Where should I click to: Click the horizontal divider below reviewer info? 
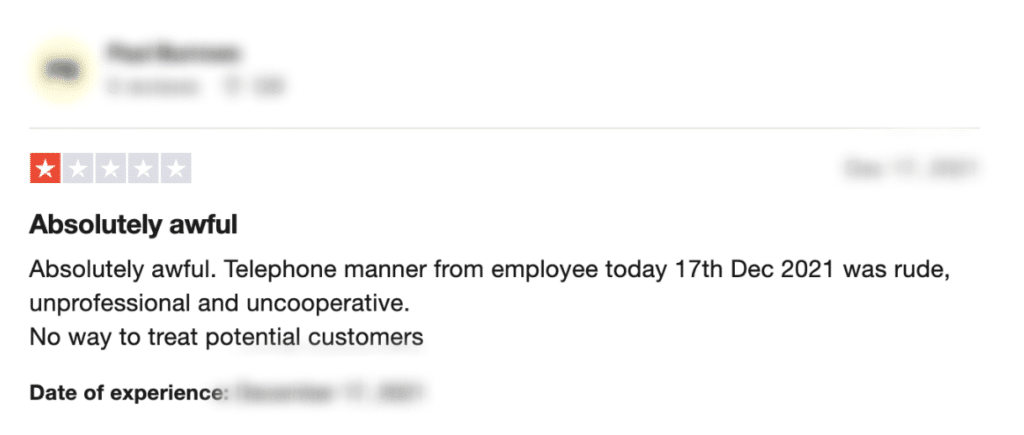pos(504,128)
